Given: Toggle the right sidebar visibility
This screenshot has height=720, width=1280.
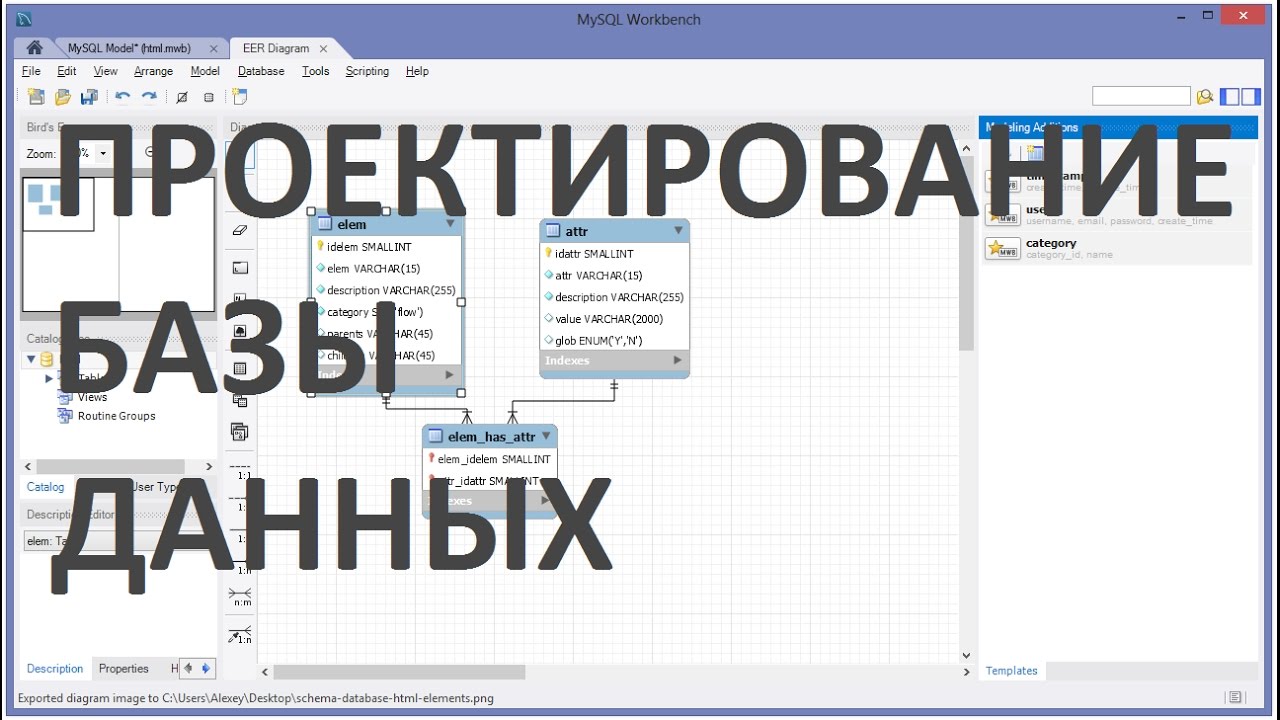Looking at the screenshot, I should coord(1249,96).
